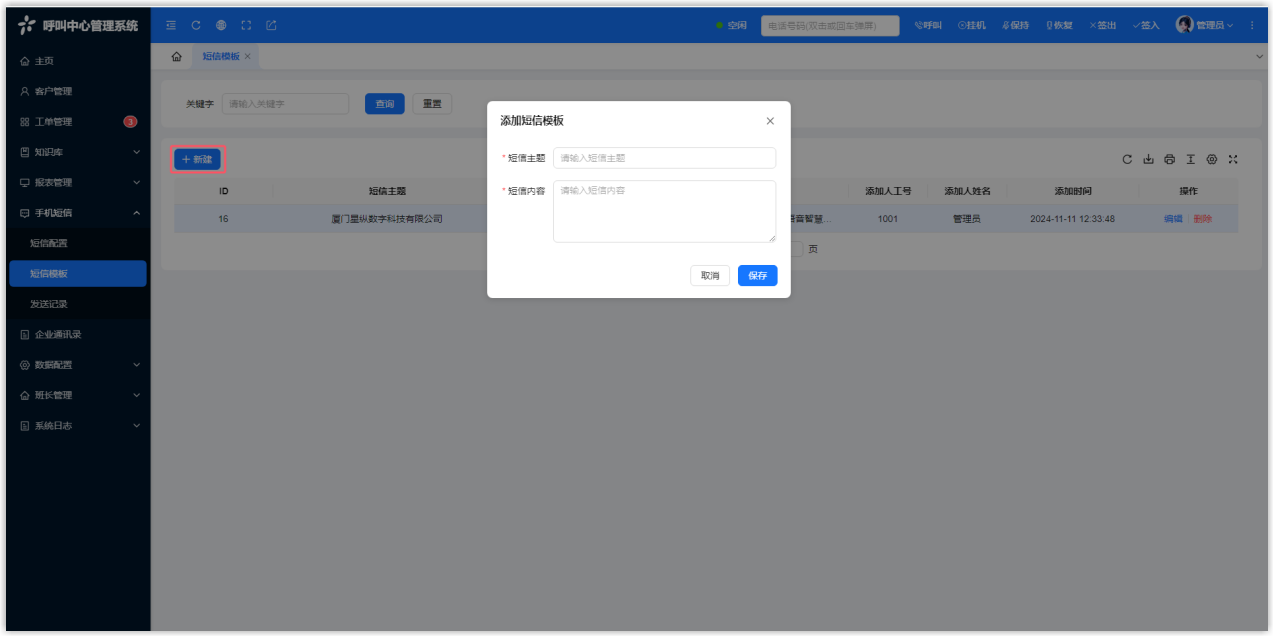The width and height of the screenshot is (1274, 637).
Task: Select 发送记录 in the sidebar
Action: (49, 304)
